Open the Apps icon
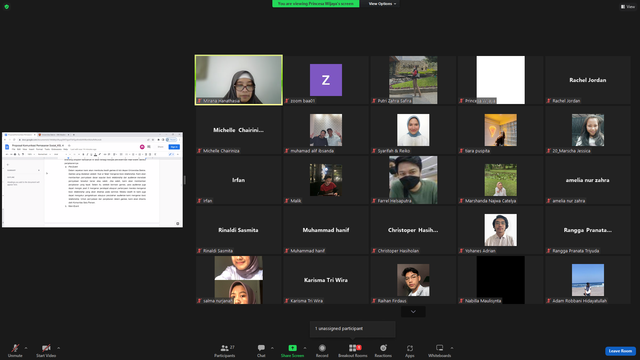Screen dimensions: 640x360 410,348
